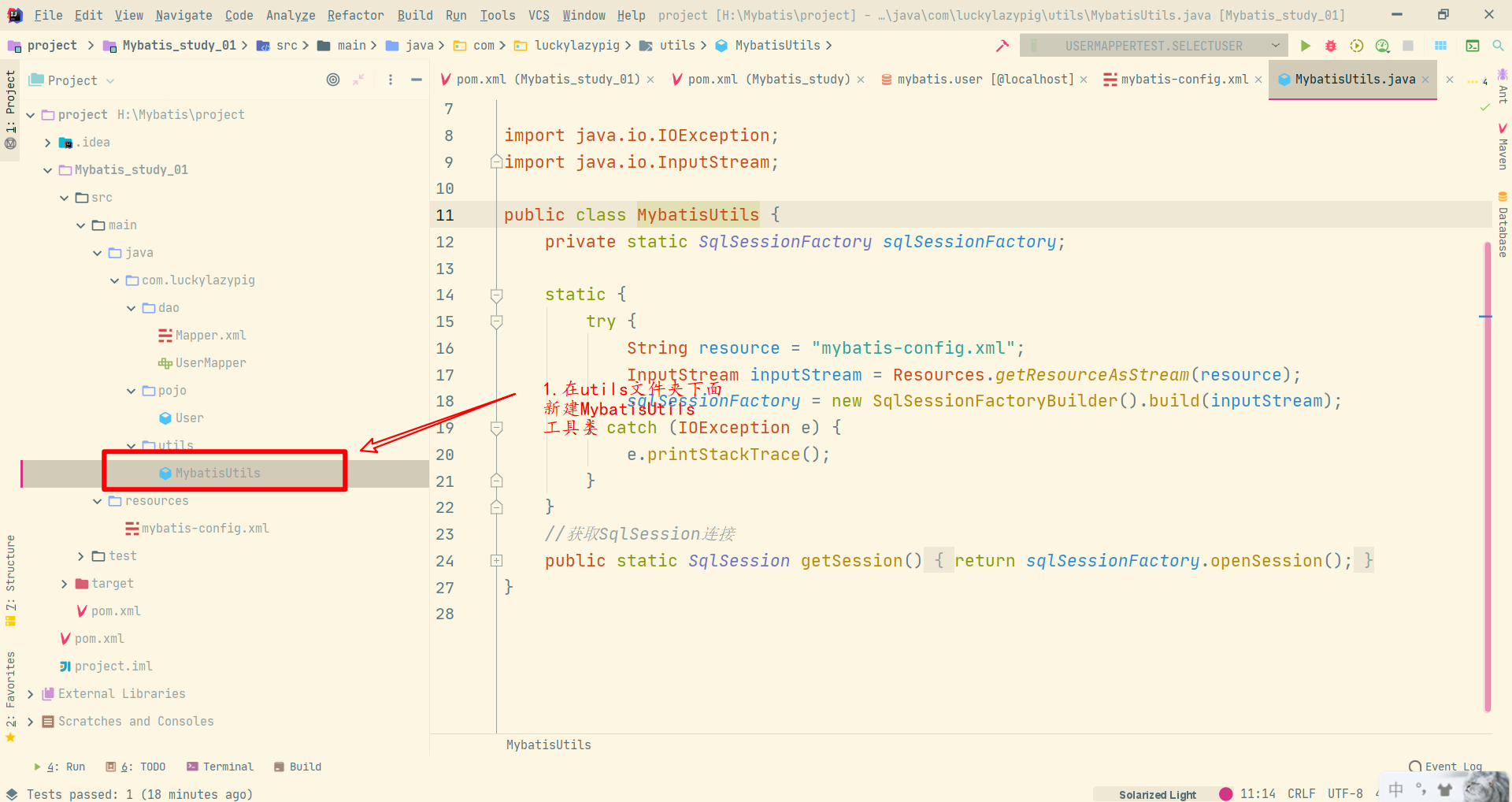Close the MybatisUtils.java tab

[x=1425, y=80]
